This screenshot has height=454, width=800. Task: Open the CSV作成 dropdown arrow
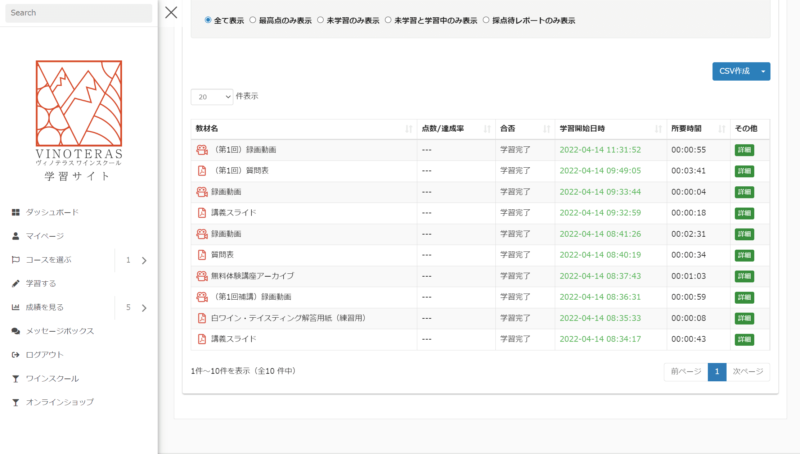click(x=764, y=71)
